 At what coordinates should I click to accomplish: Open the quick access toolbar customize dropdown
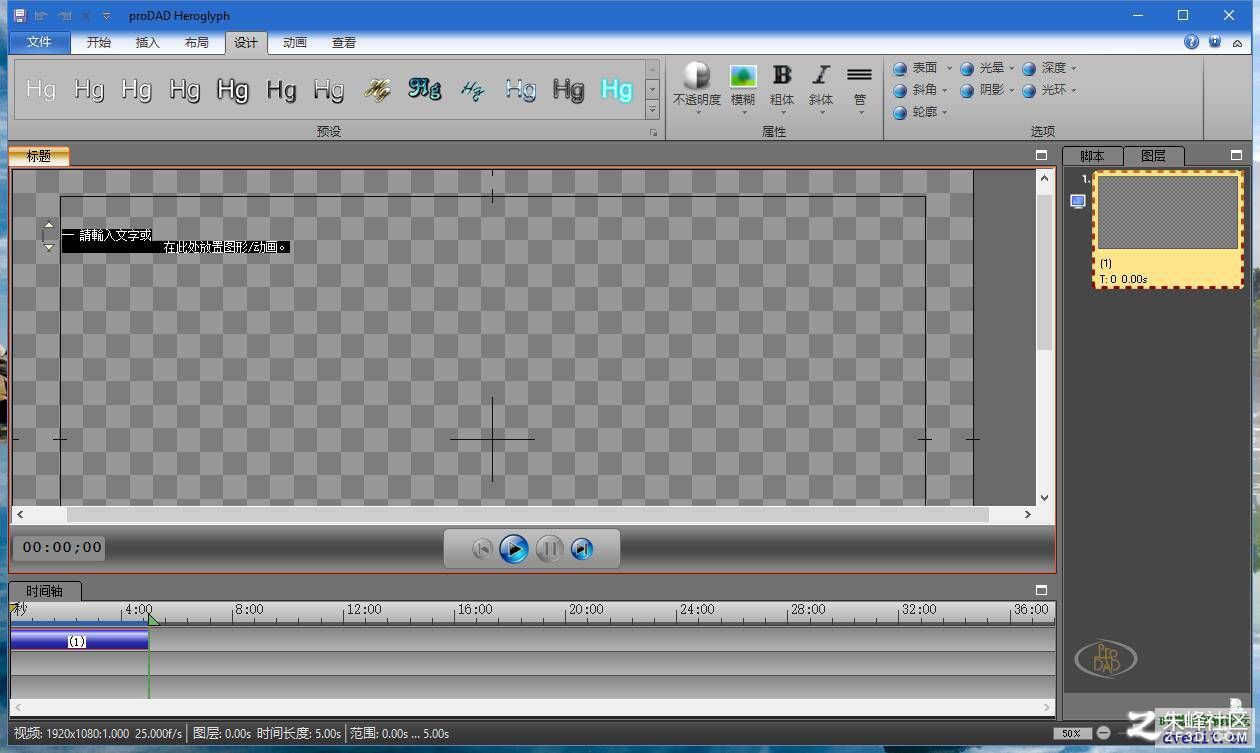[106, 16]
